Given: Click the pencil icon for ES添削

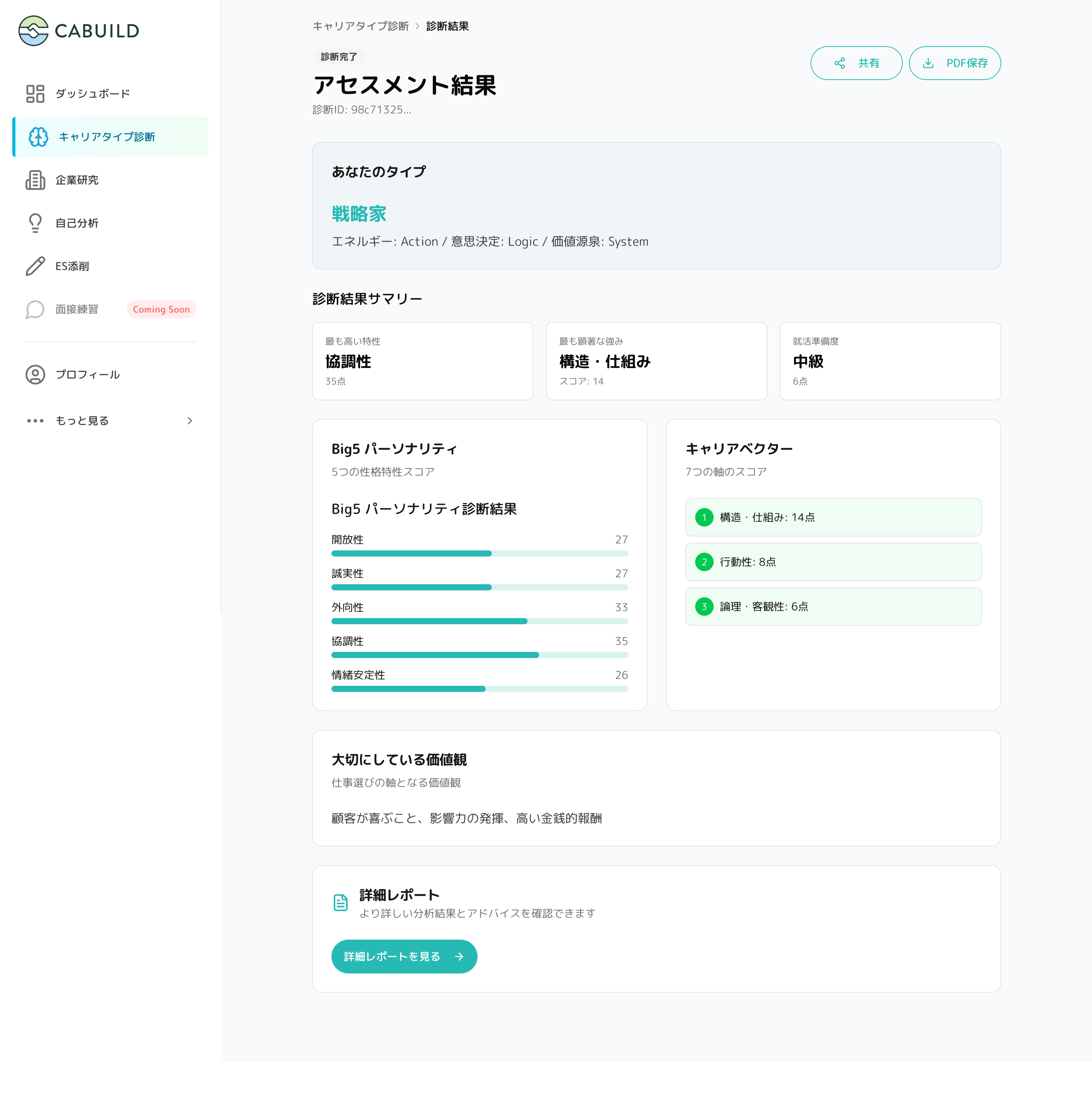Looking at the screenshot, I should click(x=35, y=267).
